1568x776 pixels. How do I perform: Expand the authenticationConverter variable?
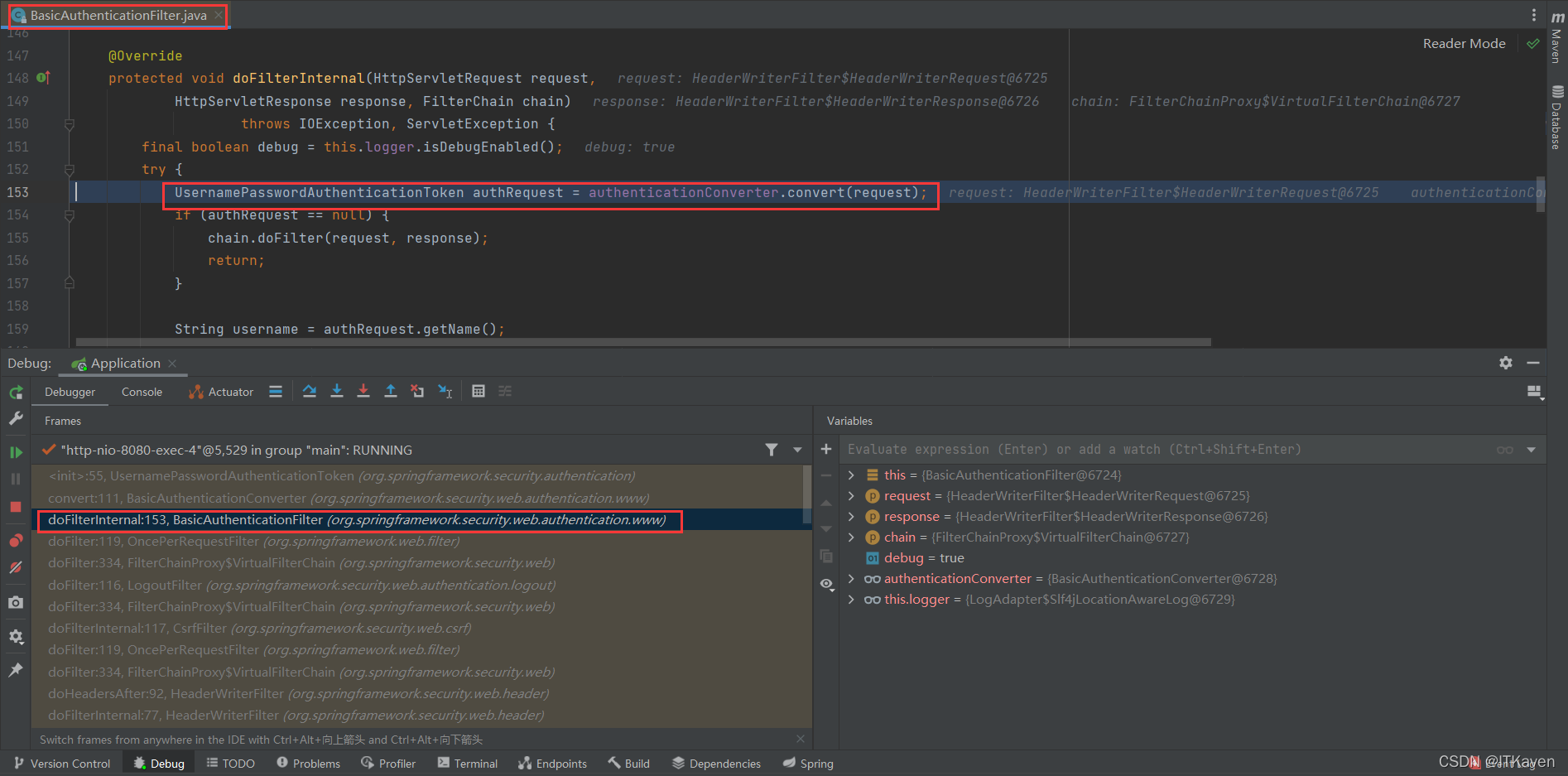[x=851, y=578]
